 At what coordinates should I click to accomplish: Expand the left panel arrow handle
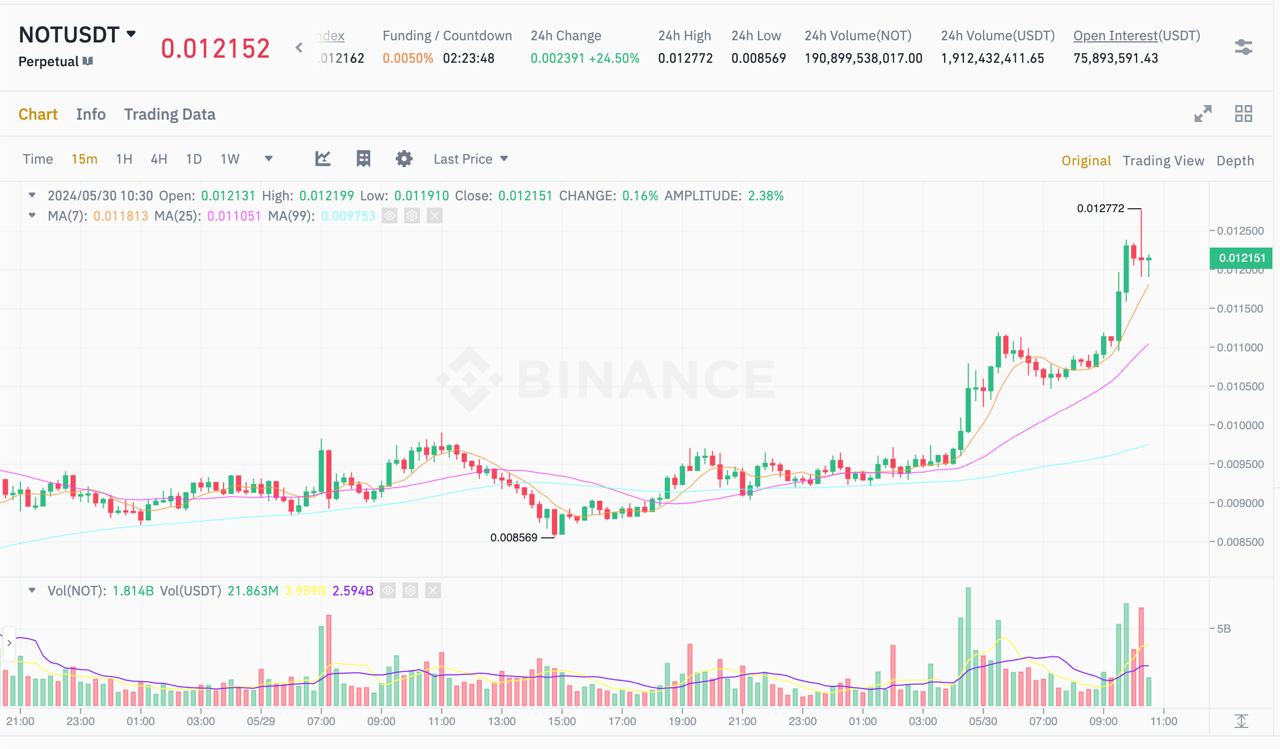[x=9, y=643]
